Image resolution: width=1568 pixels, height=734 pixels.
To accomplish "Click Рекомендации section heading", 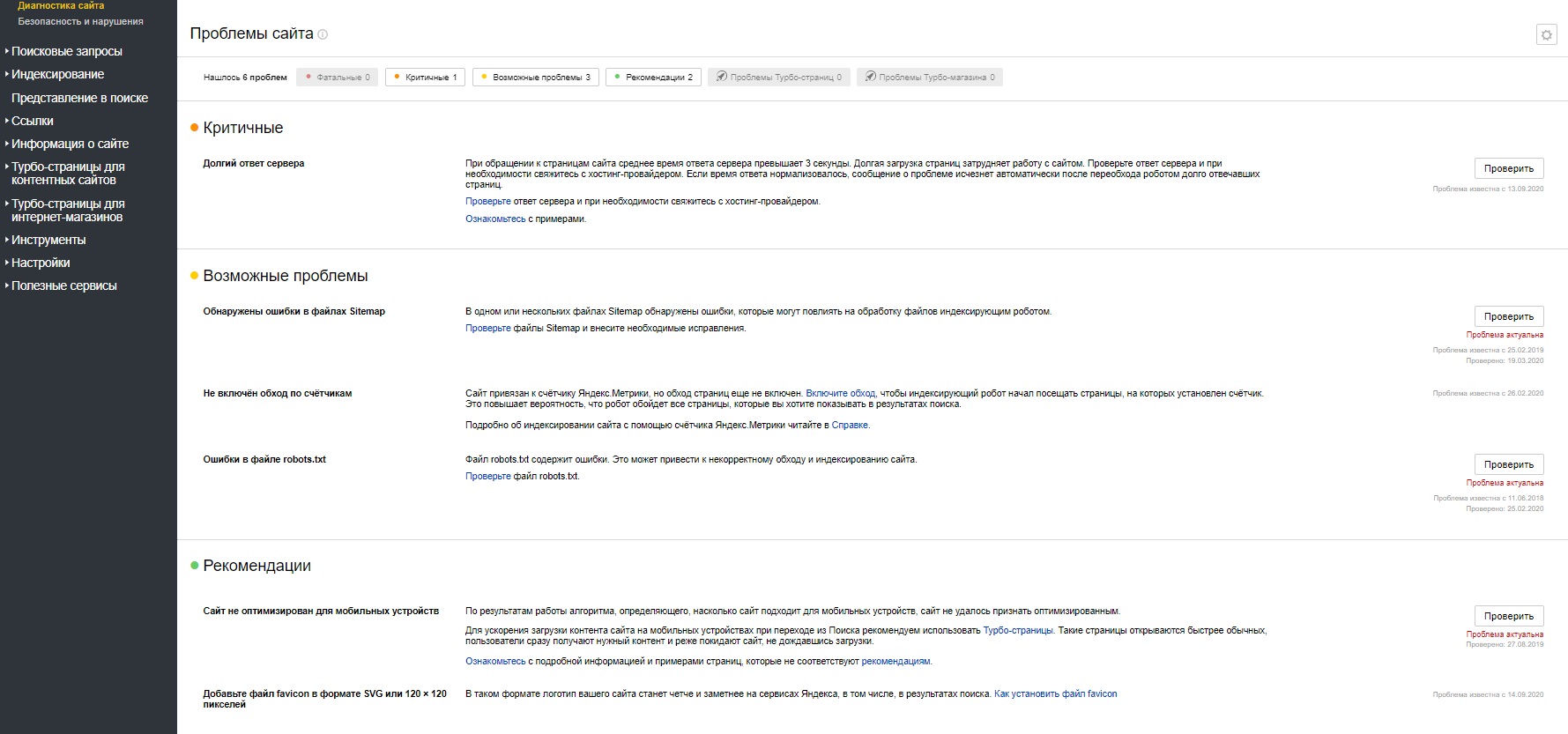I will click(256, 566).
